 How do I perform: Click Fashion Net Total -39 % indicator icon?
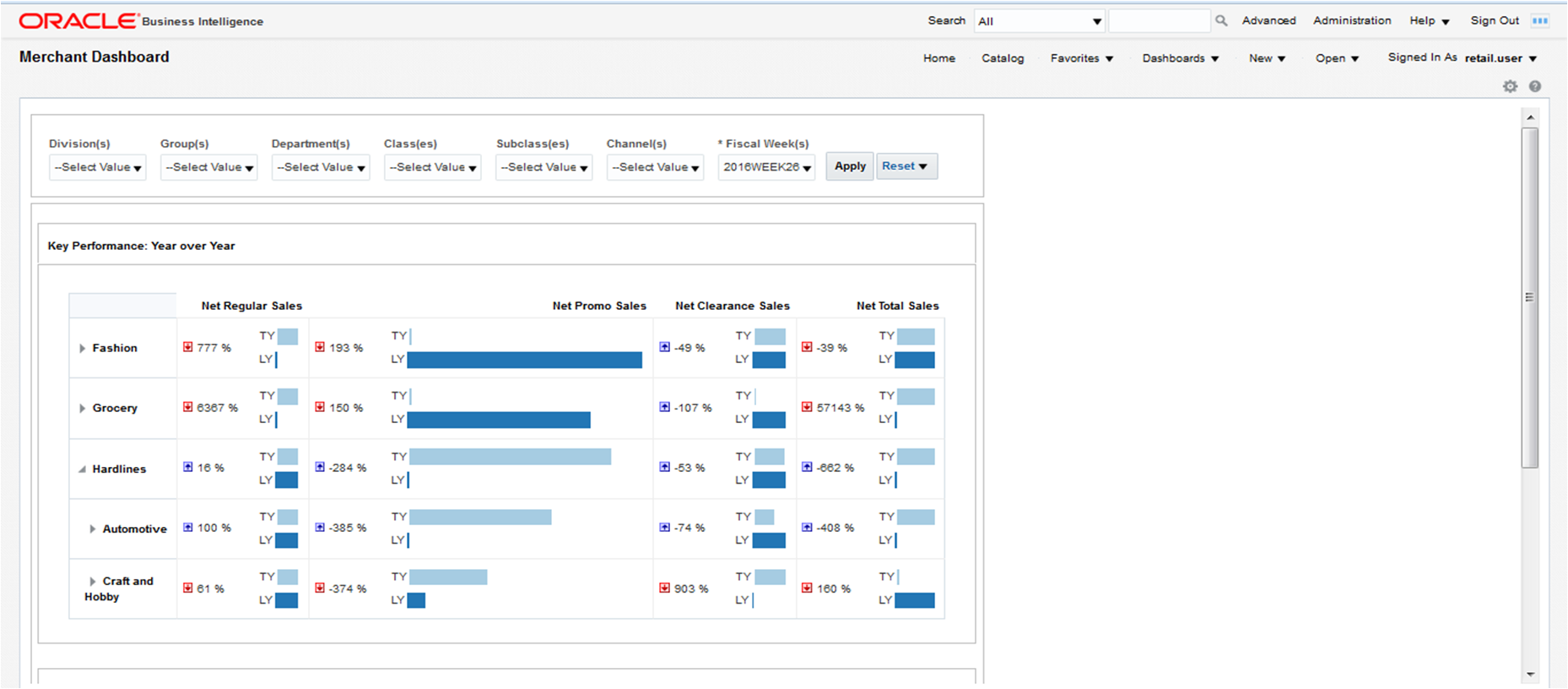pos(808,347)
